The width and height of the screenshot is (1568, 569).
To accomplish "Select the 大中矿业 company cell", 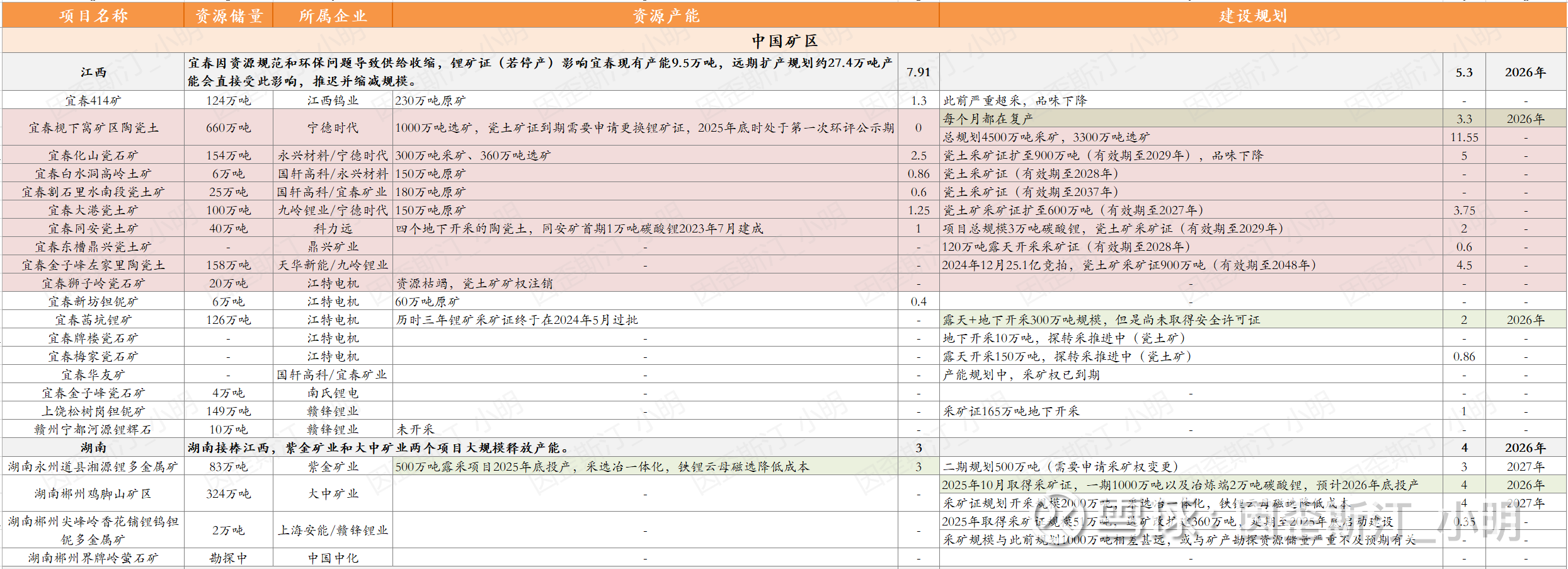I will point(333,493).
